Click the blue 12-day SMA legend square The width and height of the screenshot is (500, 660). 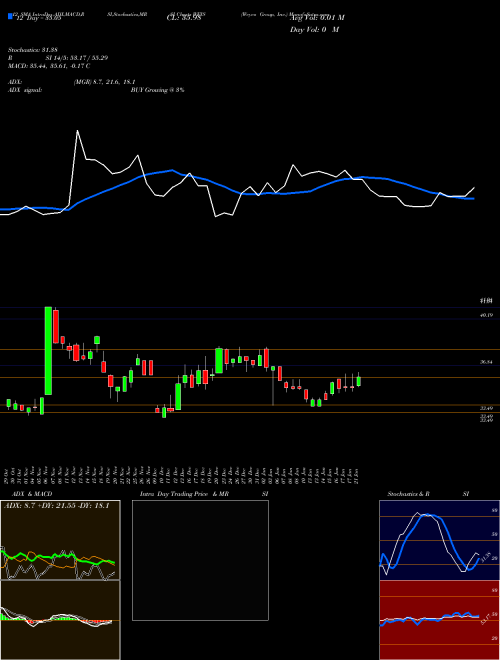[x=10, y=16]
